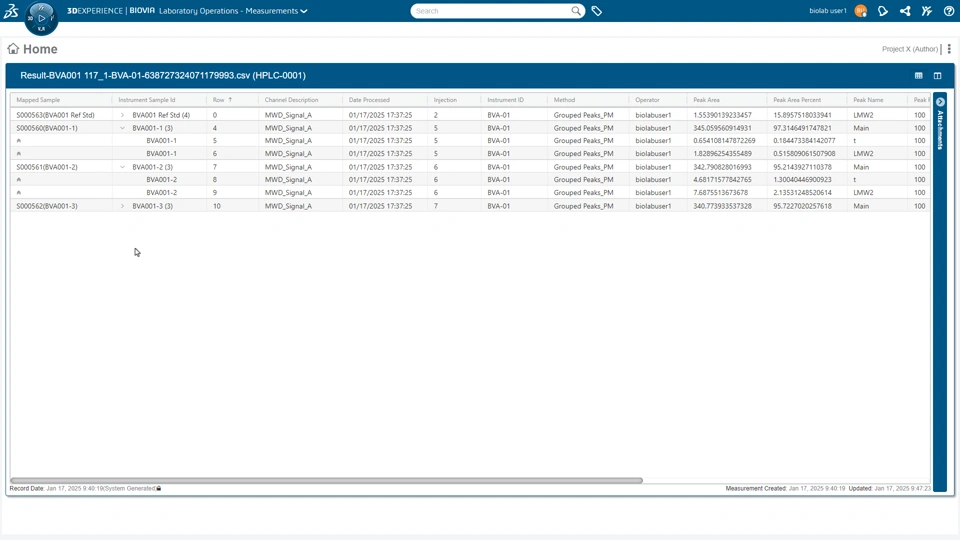This screenshot has height=540, width=960.
Task: Open notifications bell icon
Action: 882,11
